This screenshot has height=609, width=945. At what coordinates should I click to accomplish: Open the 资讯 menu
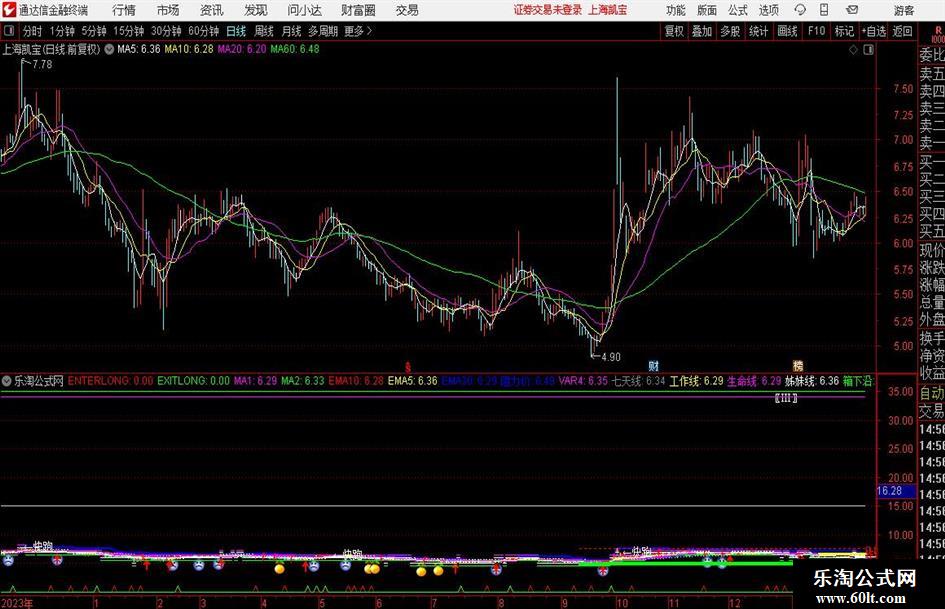pyautogui.click(x=211, y=10)
